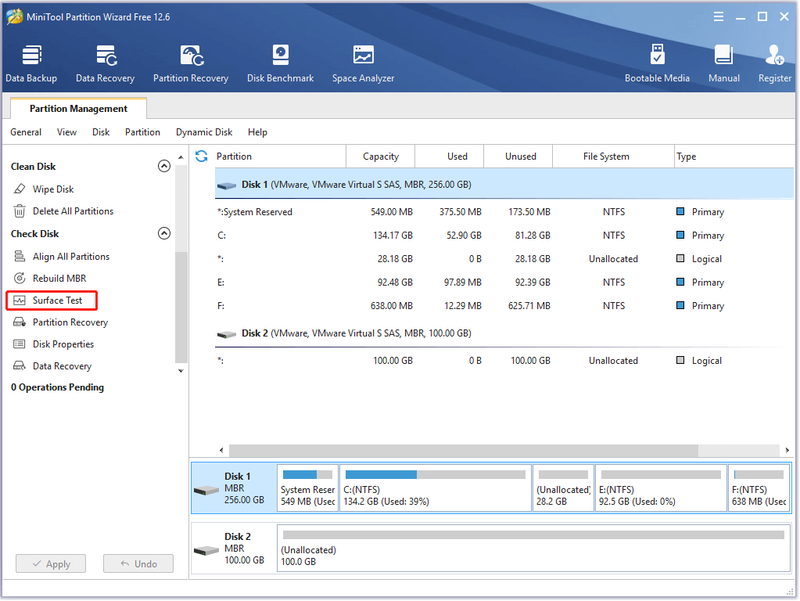Viewport: 800px width, 601px height.
Task: Open the Dynamic Disk menu
Action: tap(204, 132)
